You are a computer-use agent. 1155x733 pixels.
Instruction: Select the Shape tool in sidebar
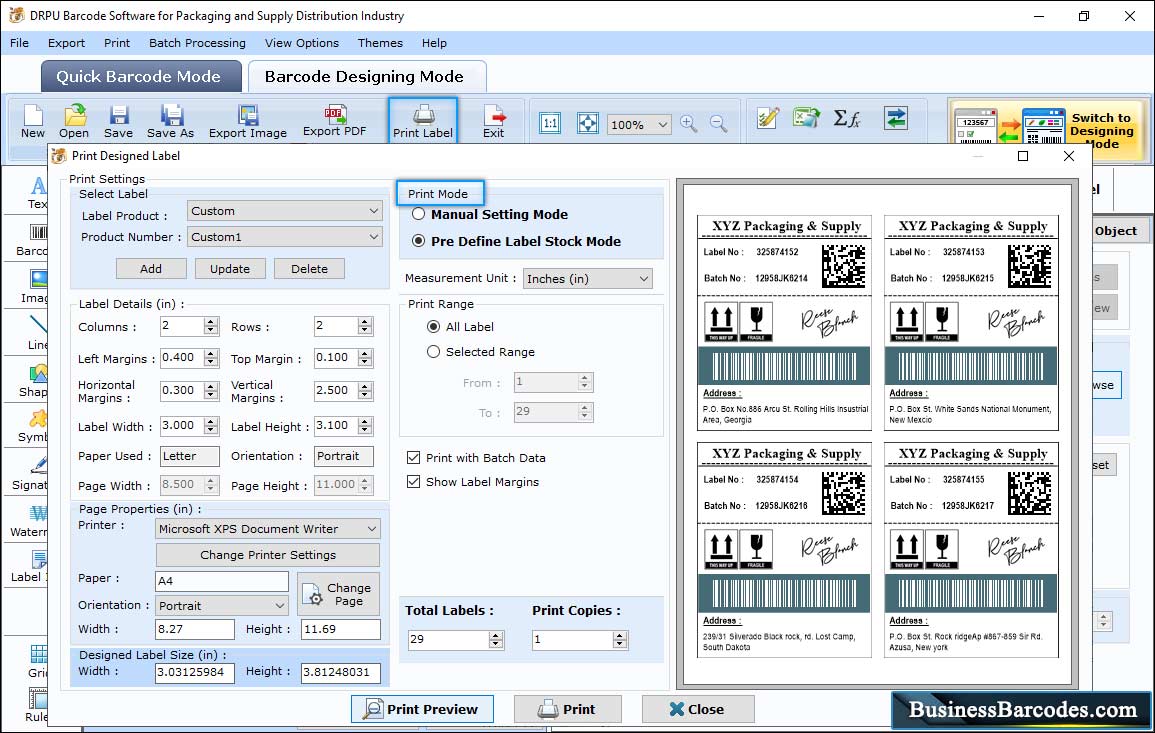click(x=35, y=381)
